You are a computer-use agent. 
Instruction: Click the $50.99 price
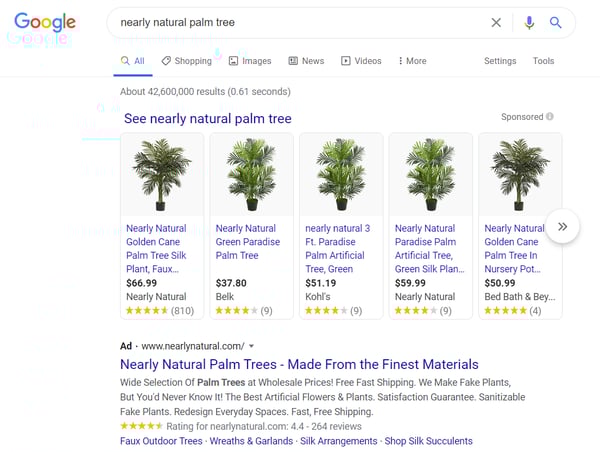[x=500, y=283]
